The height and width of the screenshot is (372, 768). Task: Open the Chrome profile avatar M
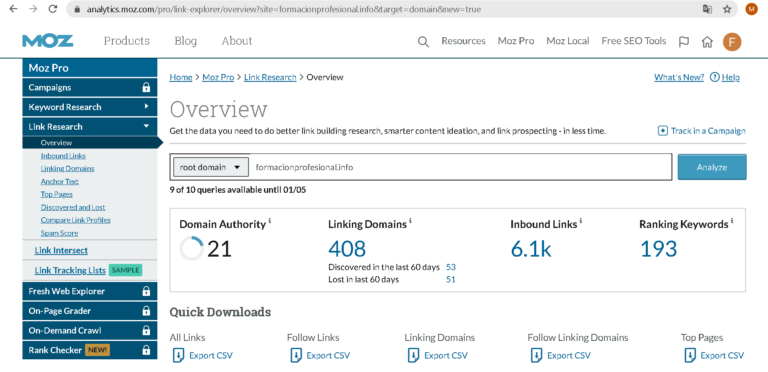pos(751,9)
